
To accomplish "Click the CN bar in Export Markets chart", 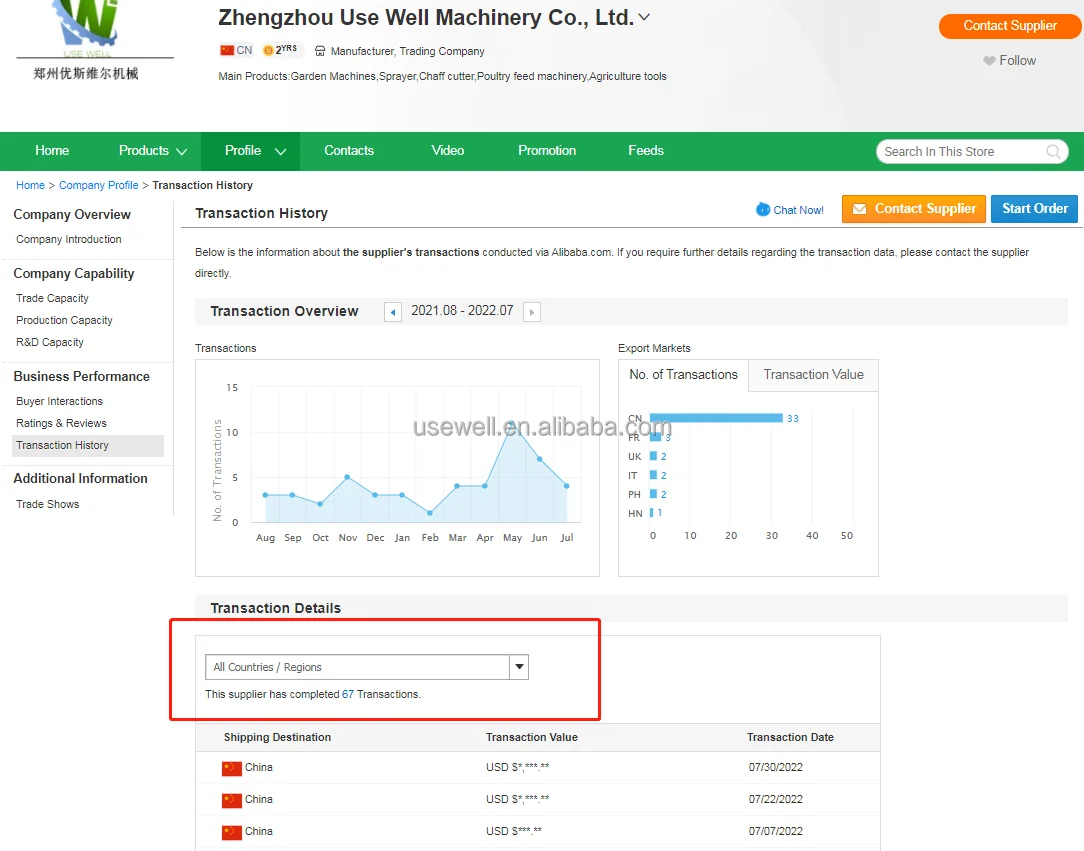I will [716, 418].
